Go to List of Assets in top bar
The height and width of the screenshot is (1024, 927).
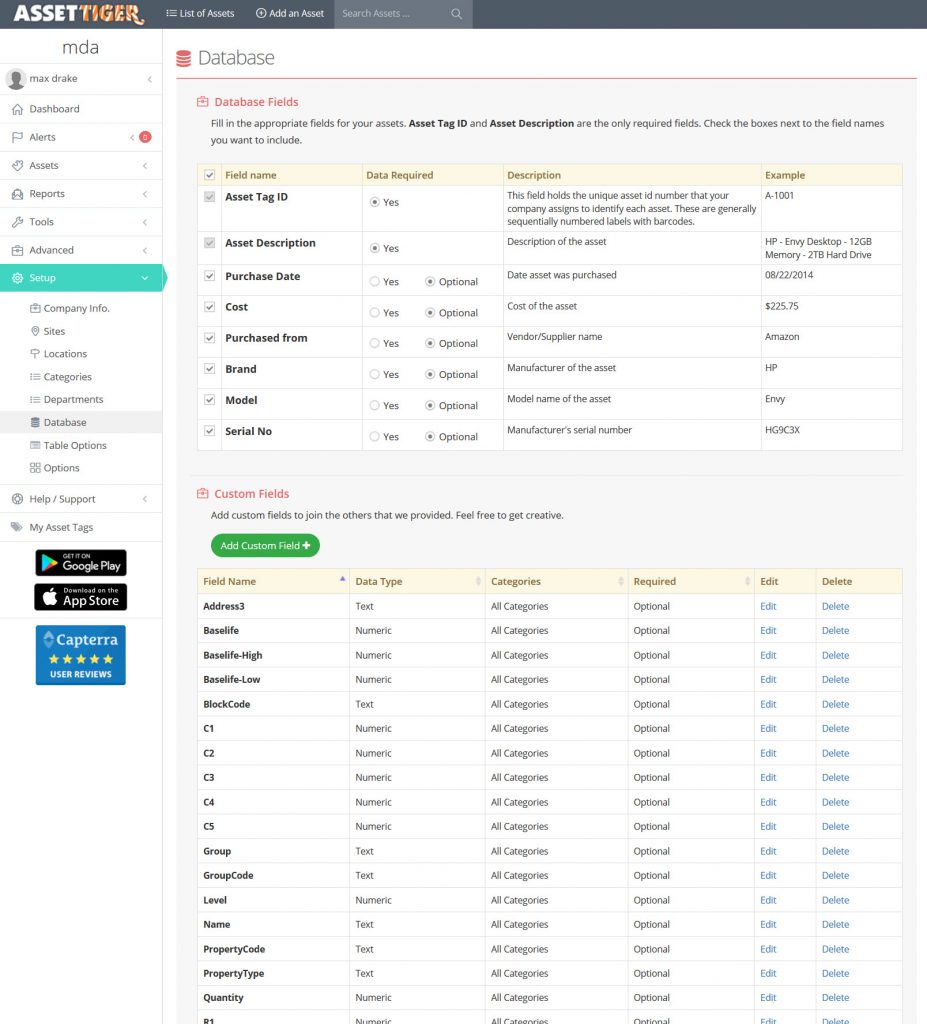(x=200, y=14)
